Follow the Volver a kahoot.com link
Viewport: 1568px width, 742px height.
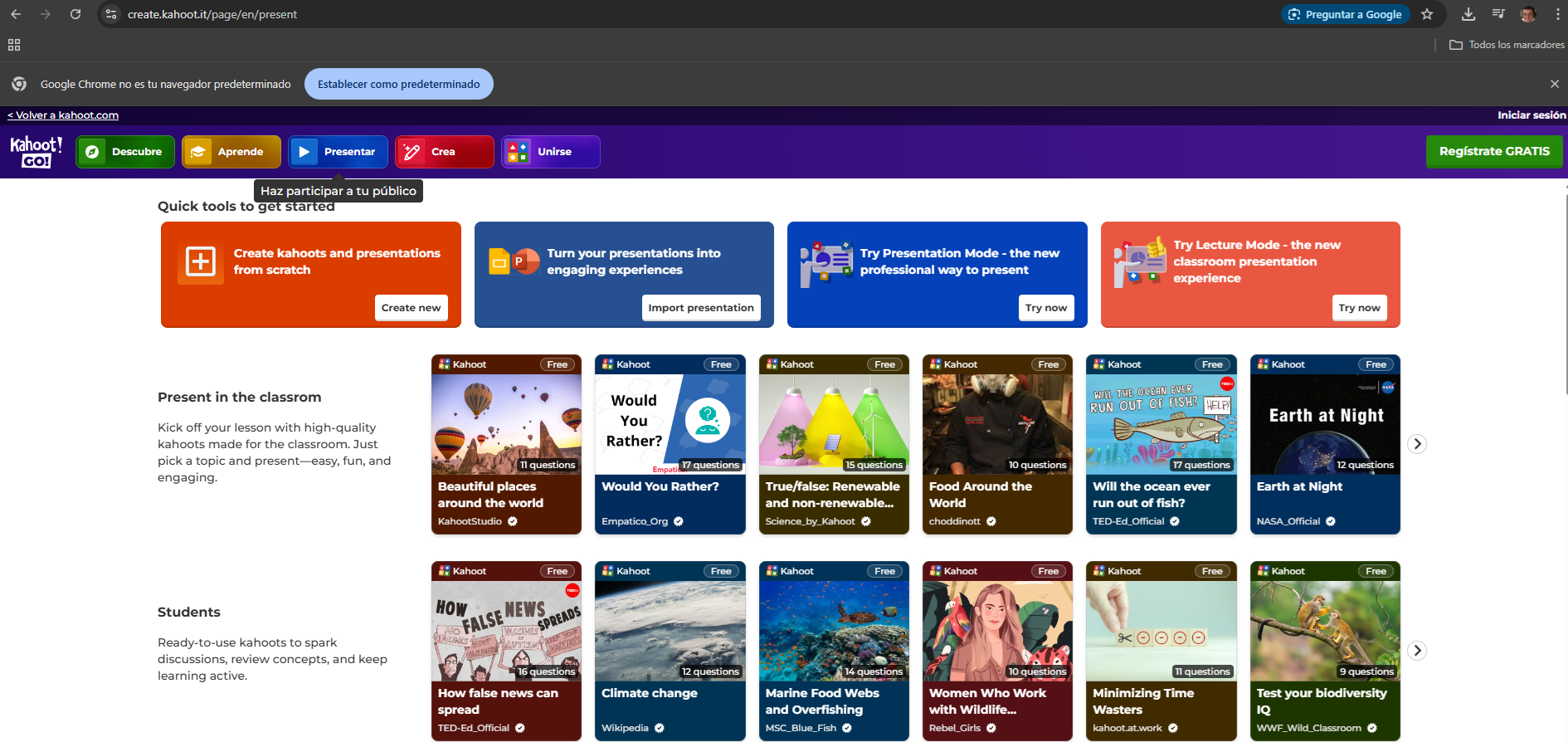pyautogui.click(x=63, y=115)
